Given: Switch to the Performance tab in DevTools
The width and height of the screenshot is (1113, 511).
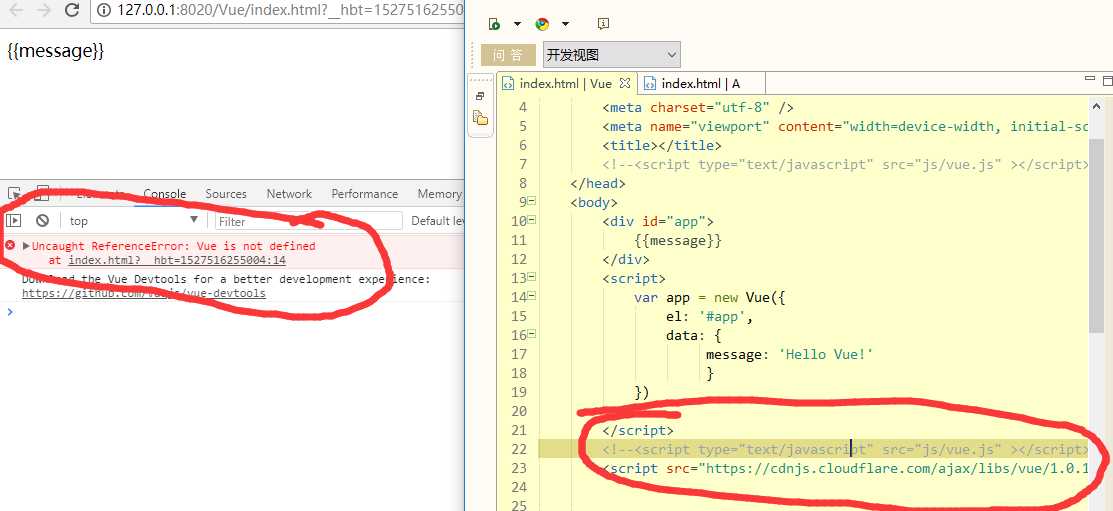Looking at the screenshot, I should (364, 194).
